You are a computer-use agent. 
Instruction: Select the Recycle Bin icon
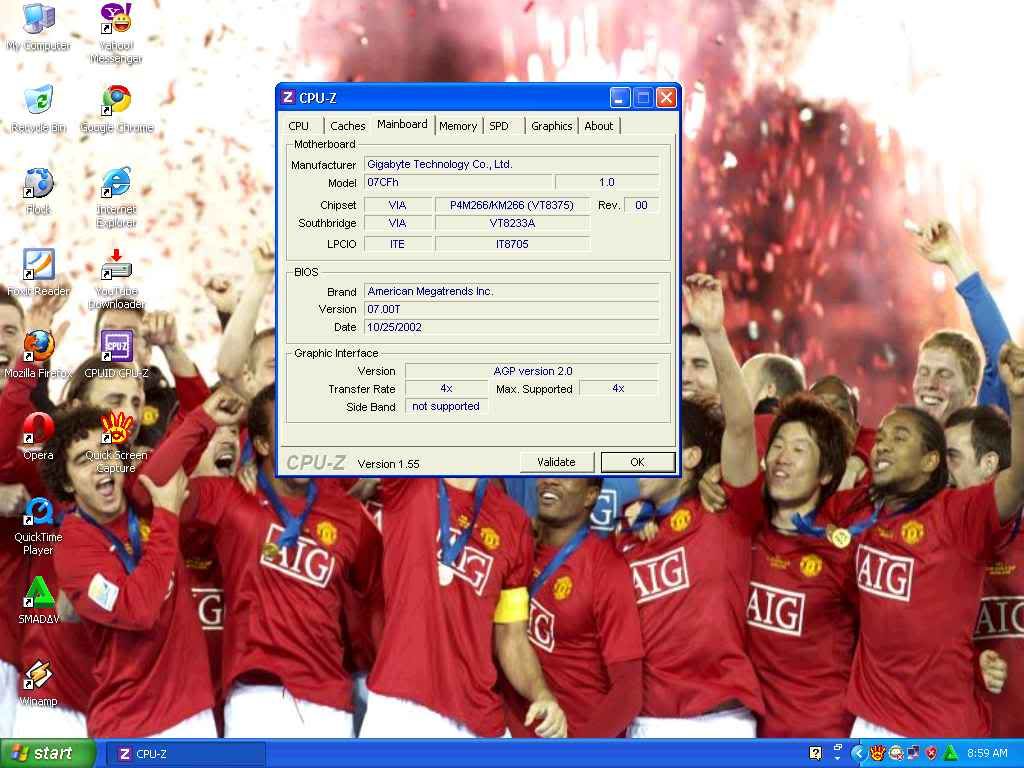pyautogui.click(x=38, y=109)
